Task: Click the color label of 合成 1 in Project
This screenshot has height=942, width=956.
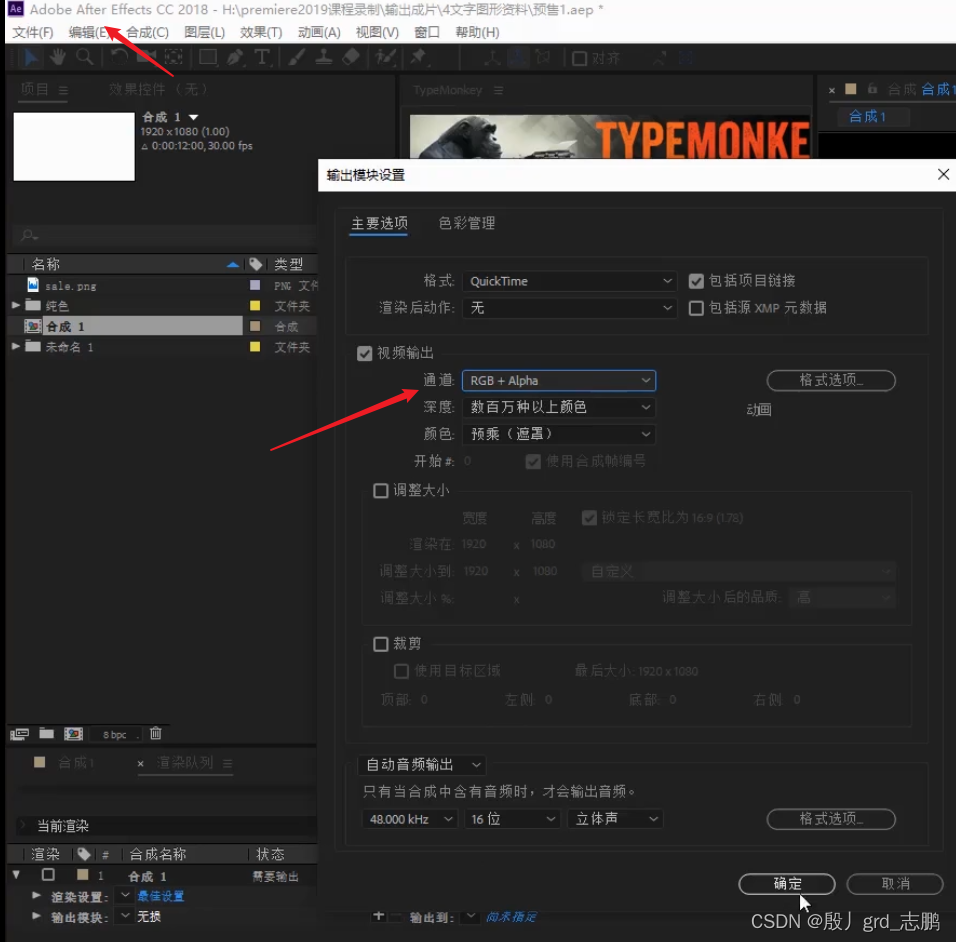Action: pyautogui.click(x=255, y=326)
